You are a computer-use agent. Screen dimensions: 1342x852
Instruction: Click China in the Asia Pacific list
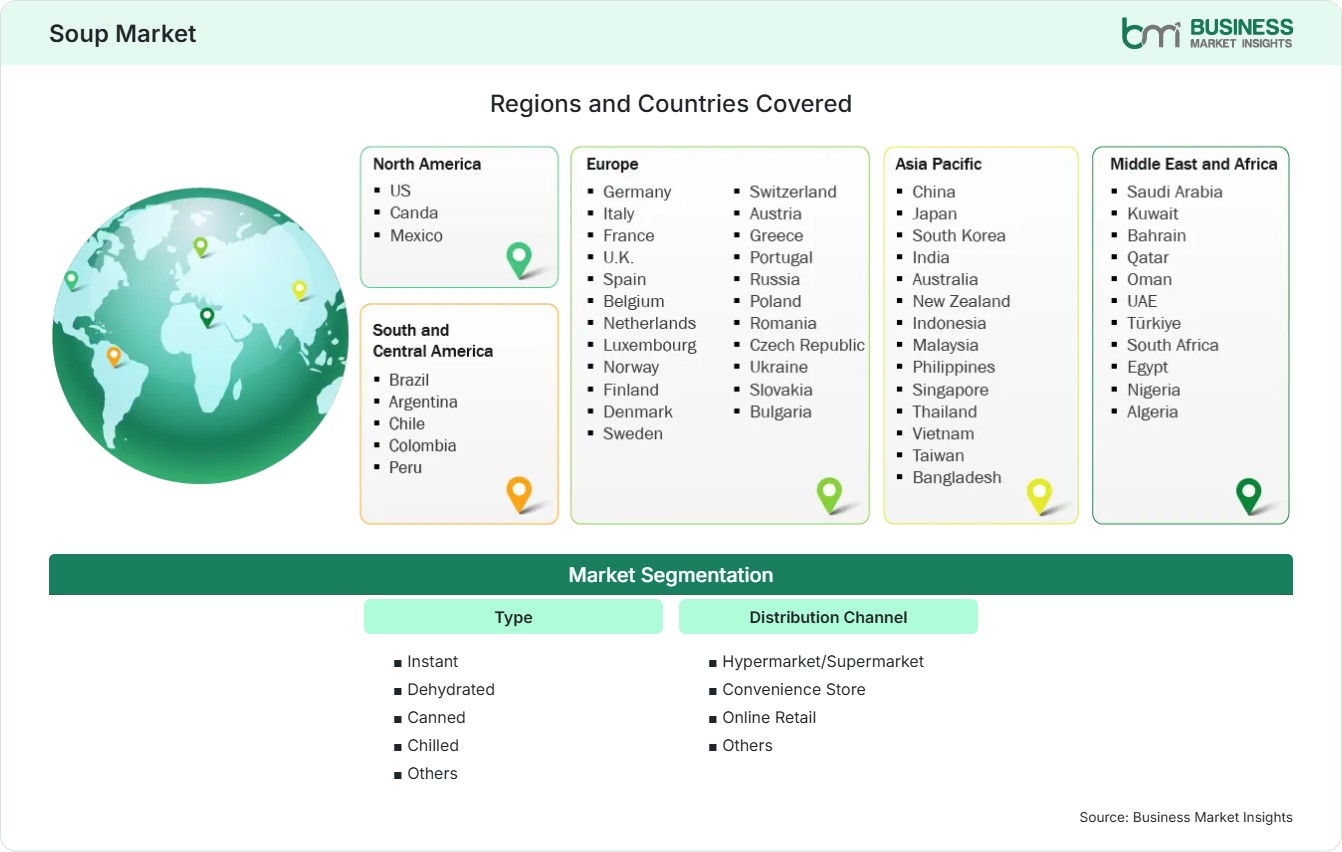pos(934,192)
